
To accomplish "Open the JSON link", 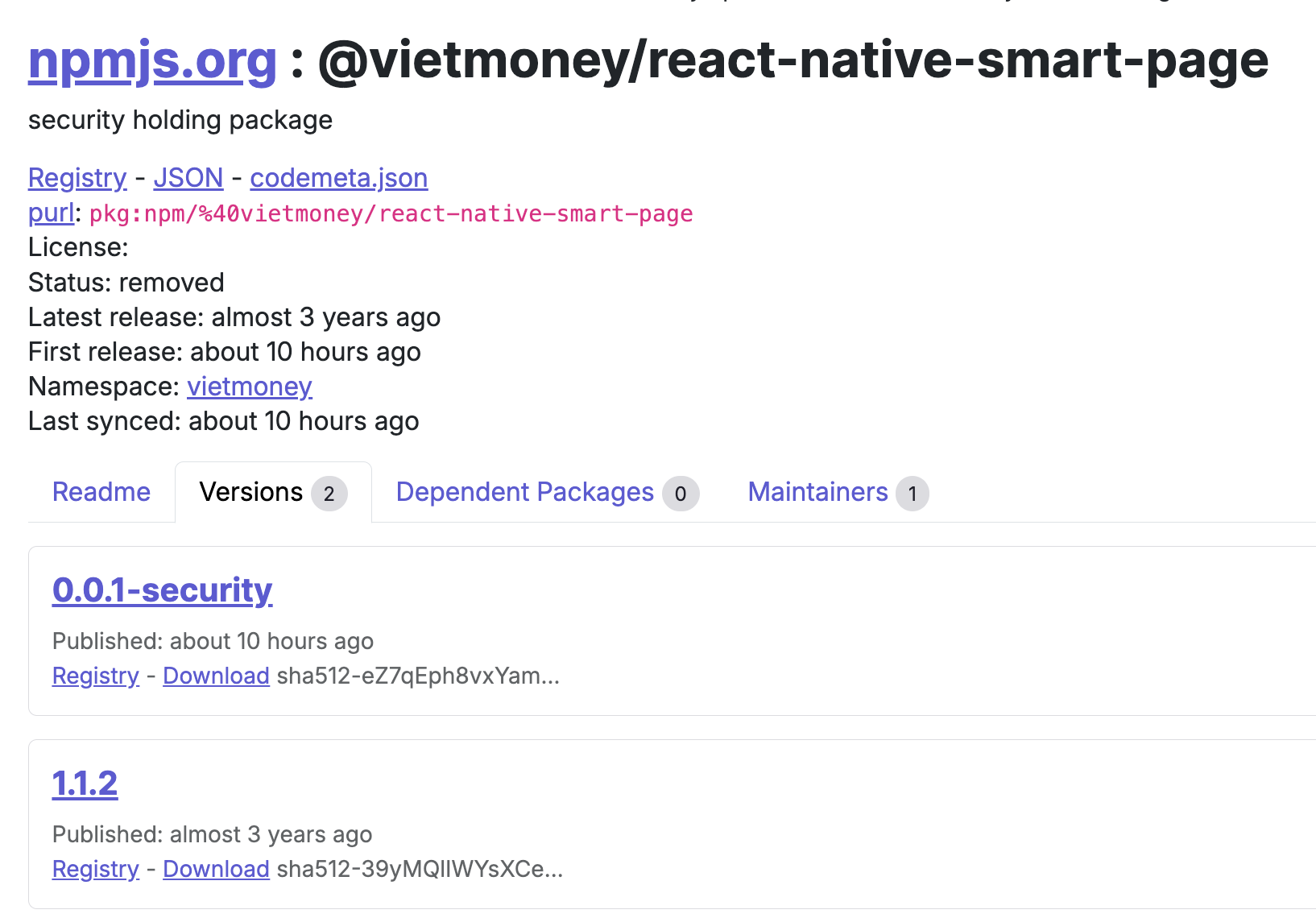I will 188,178.
